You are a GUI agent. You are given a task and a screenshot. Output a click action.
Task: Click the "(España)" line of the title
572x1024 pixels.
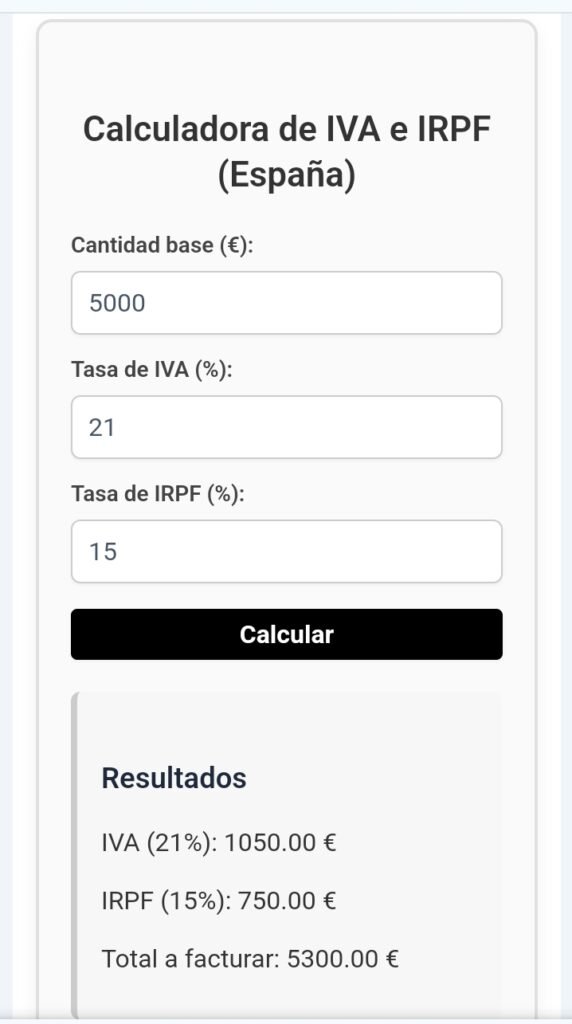click(x=287, y=176)
